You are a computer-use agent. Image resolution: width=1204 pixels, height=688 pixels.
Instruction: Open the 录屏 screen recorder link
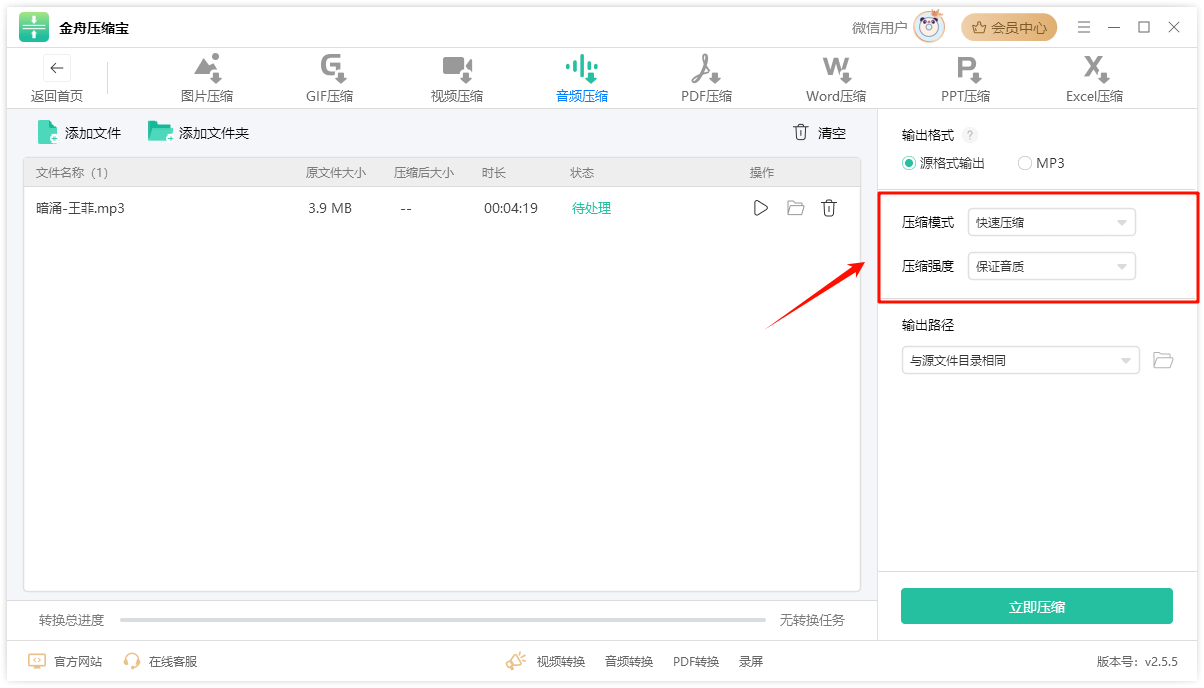coord(751,661)
